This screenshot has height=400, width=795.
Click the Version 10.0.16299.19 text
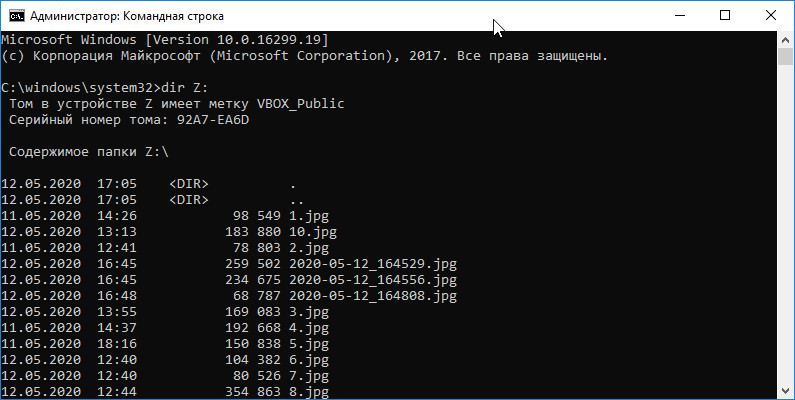click(x=239, y=40)
